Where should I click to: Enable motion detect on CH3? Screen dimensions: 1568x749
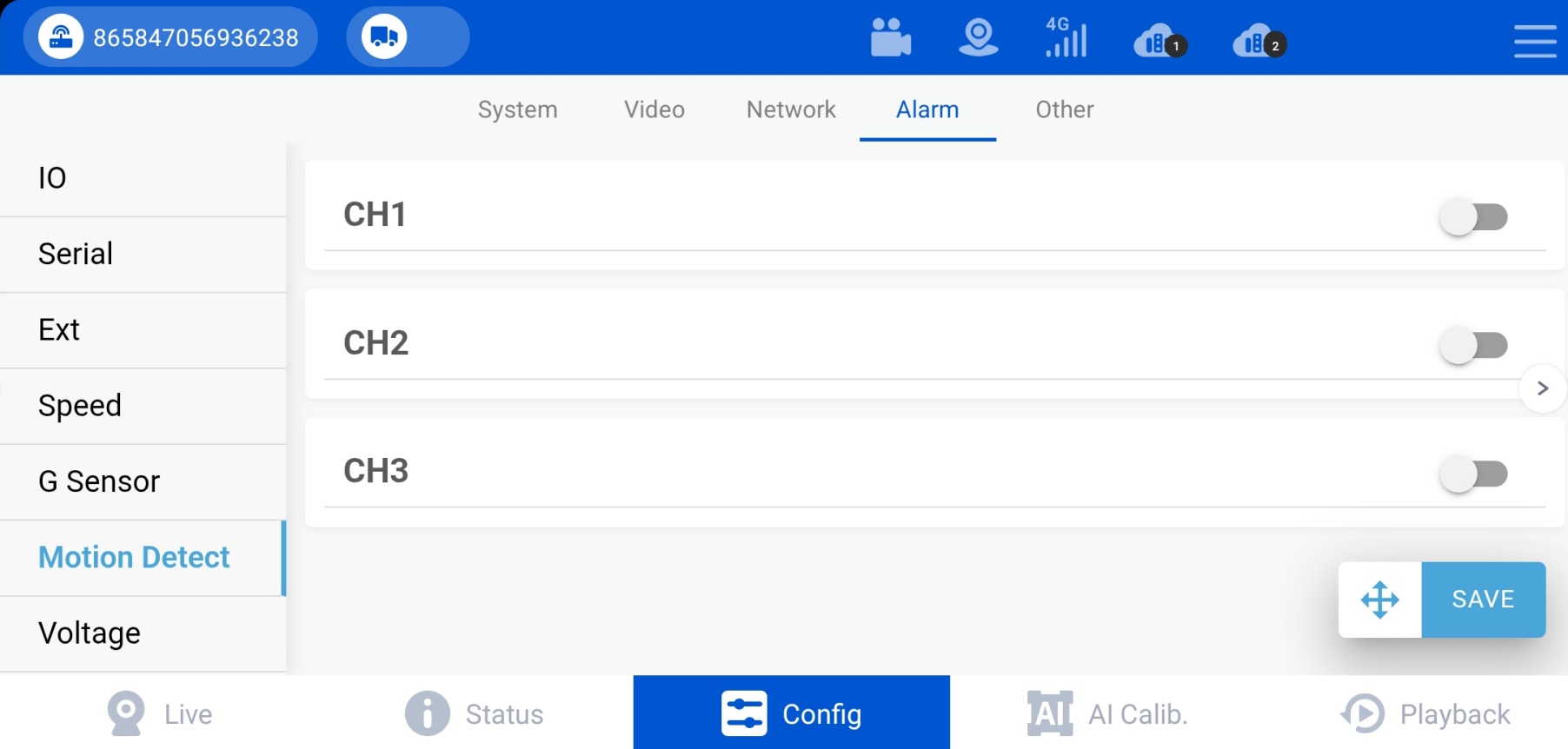1473,474
